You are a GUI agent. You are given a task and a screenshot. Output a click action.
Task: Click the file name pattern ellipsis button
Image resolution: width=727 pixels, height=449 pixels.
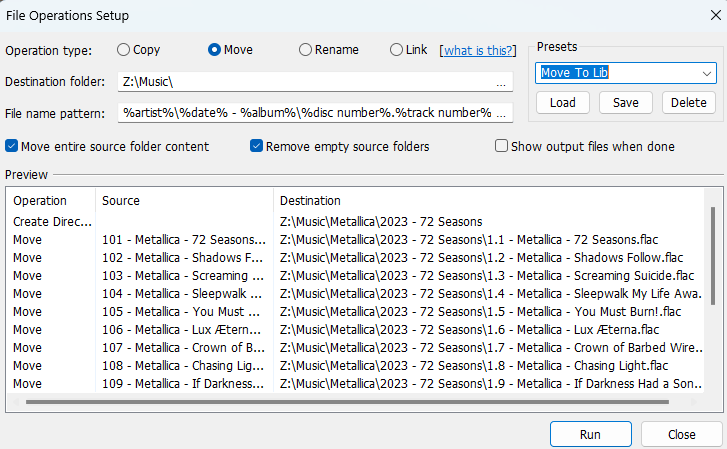click(501, 113)
